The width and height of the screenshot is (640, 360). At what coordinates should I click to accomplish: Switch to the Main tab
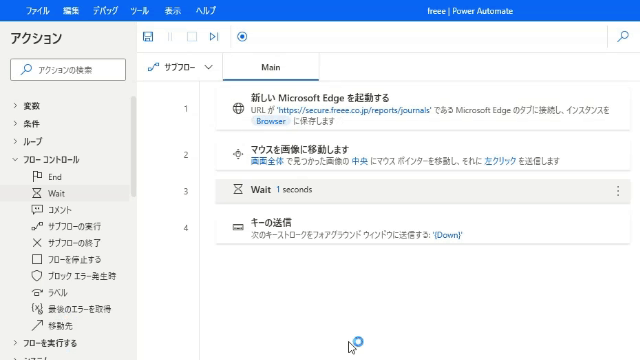pyautogui.click(x=271, y=67)
